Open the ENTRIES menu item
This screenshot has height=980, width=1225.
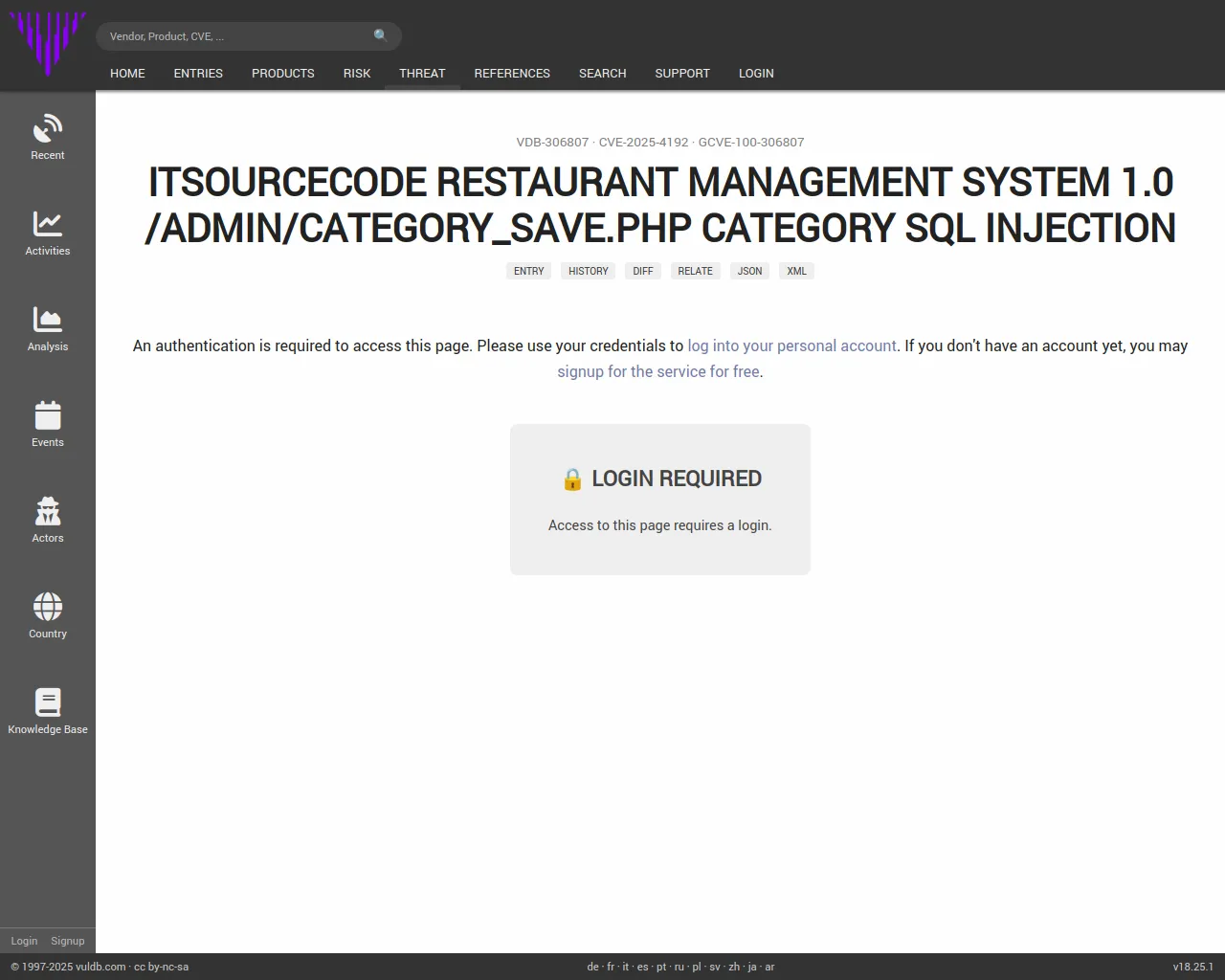coord(198,74)
